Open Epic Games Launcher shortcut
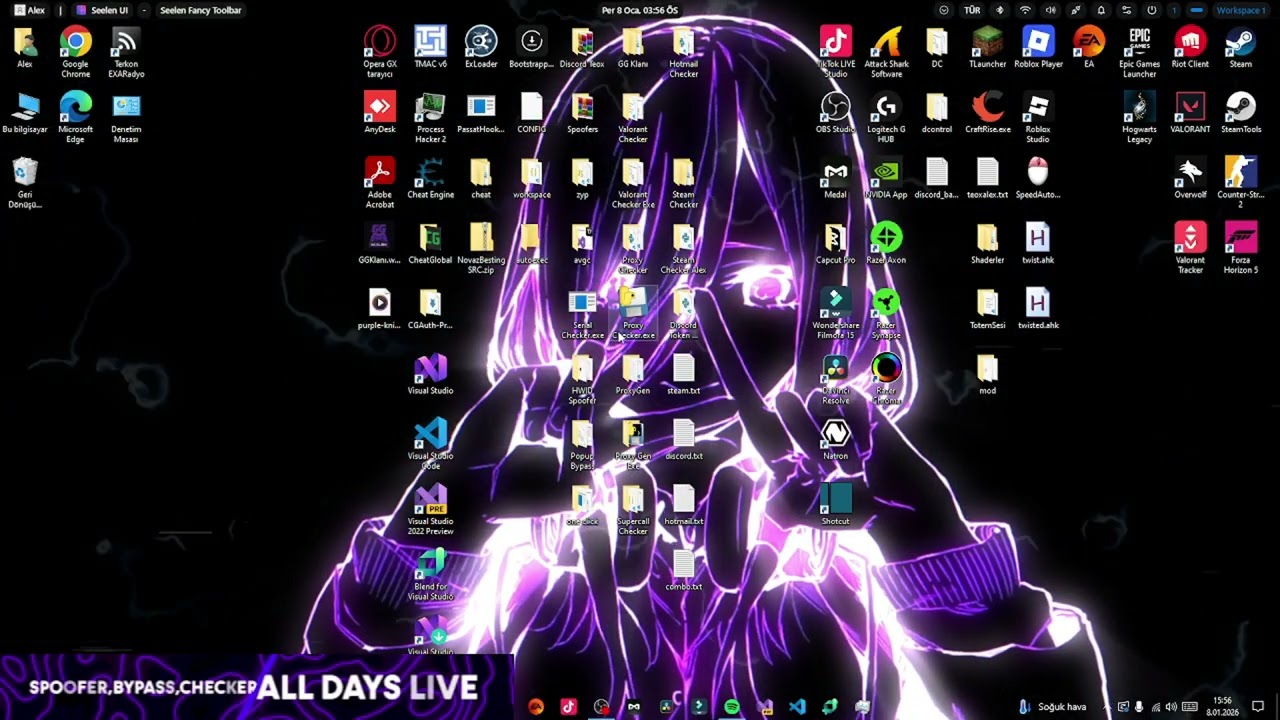This screenshot has width=1280, height=720. pos(1139,52)
